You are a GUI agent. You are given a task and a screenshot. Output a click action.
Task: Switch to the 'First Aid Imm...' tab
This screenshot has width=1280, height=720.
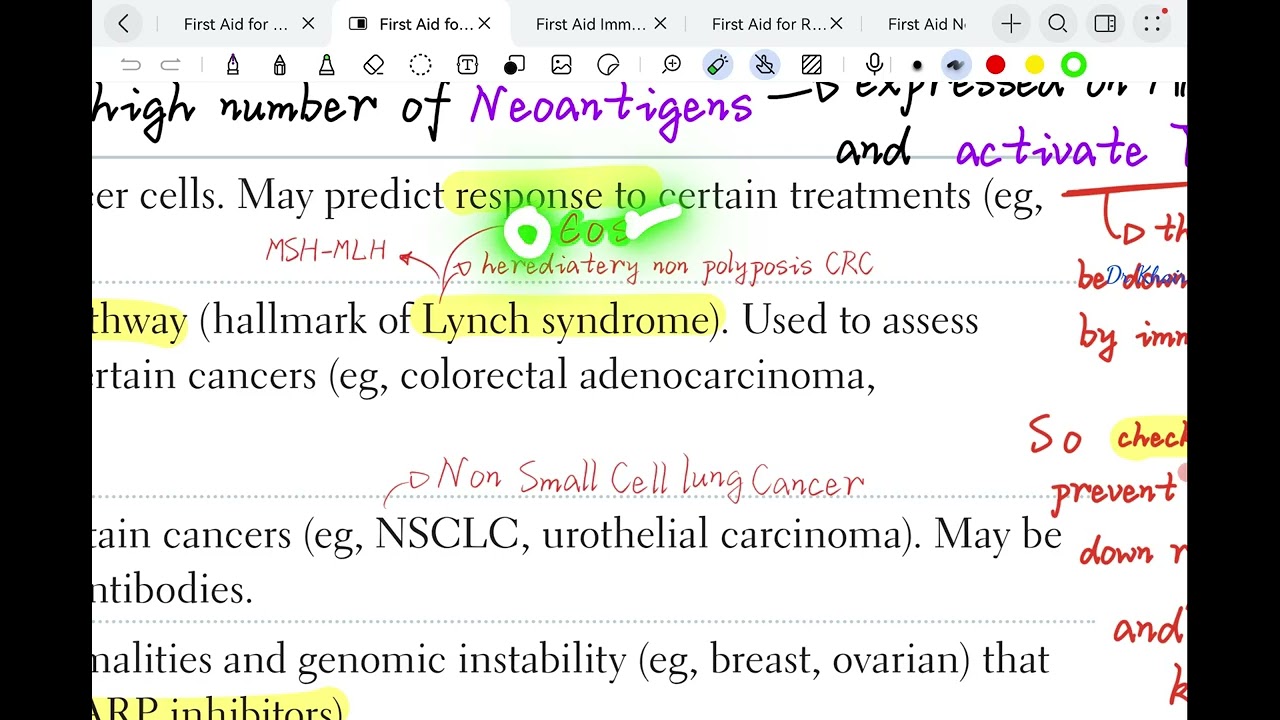[x=590, y=24]
